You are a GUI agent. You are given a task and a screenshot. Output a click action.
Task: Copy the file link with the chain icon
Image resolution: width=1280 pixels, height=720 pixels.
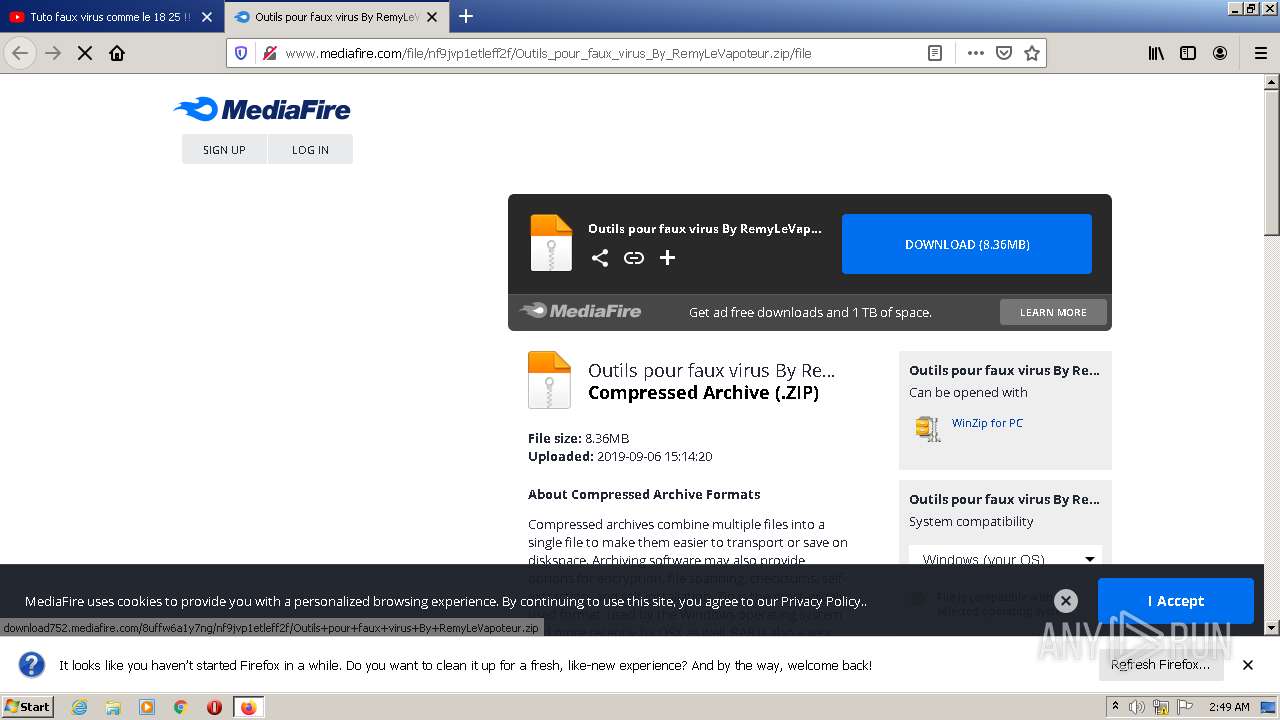[x=634, y=258]
